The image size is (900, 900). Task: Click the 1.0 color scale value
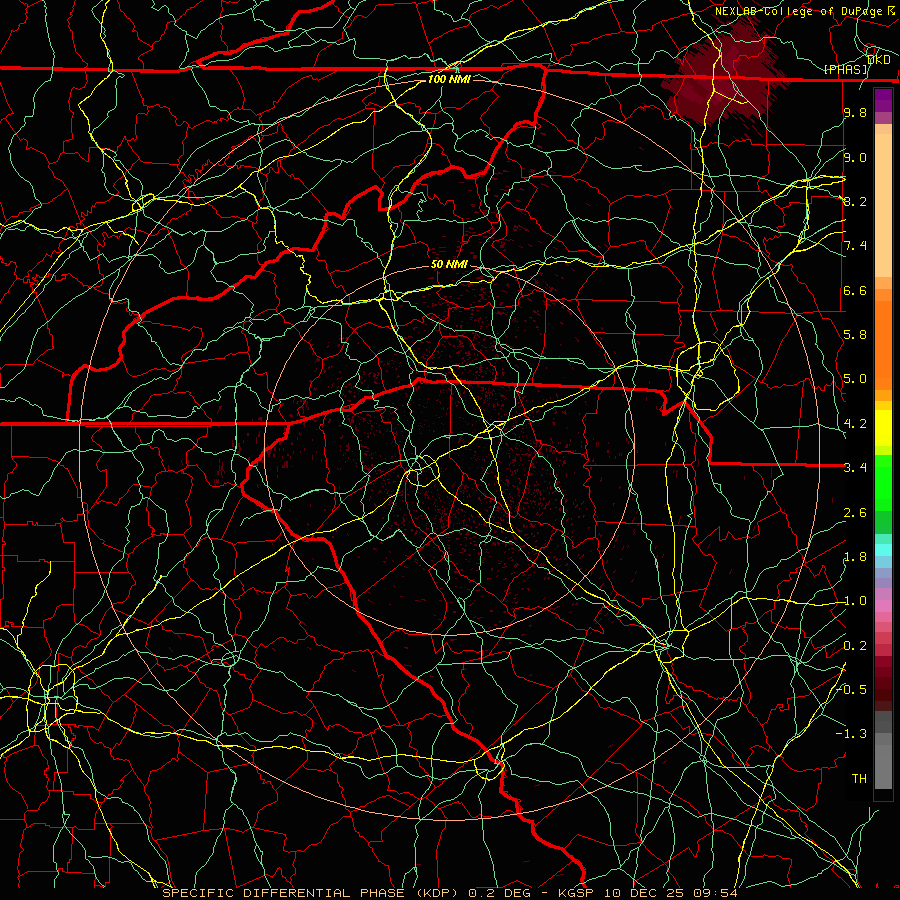click(855, 601)
